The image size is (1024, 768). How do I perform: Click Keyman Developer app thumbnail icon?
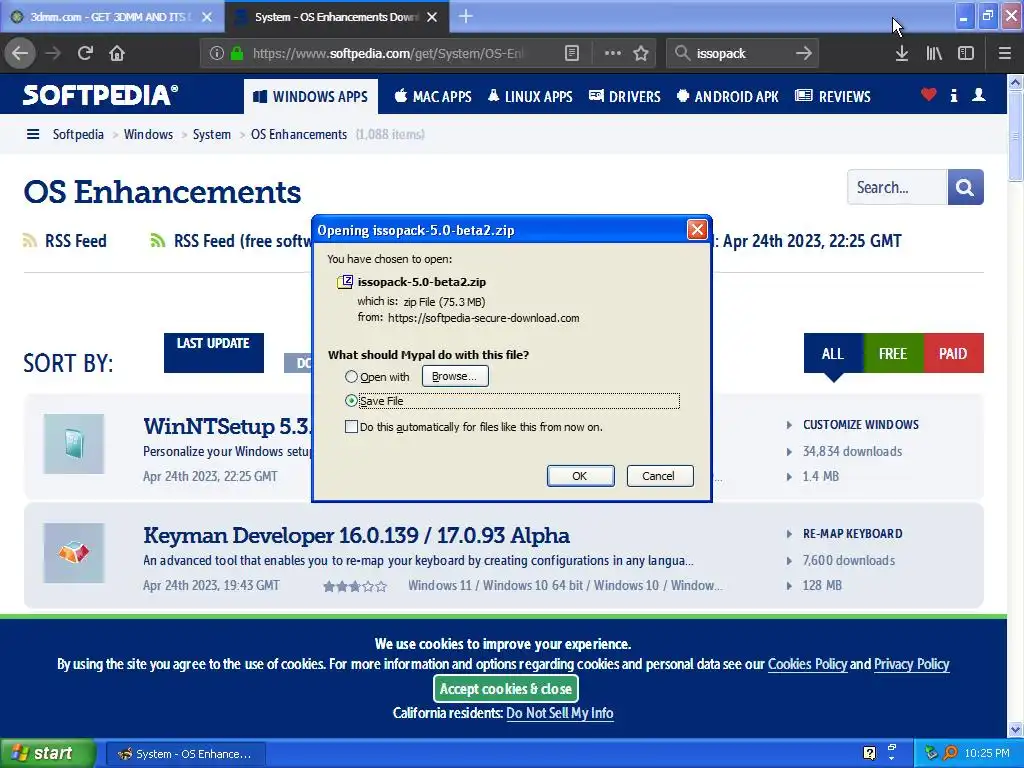[x=74, y=553]
